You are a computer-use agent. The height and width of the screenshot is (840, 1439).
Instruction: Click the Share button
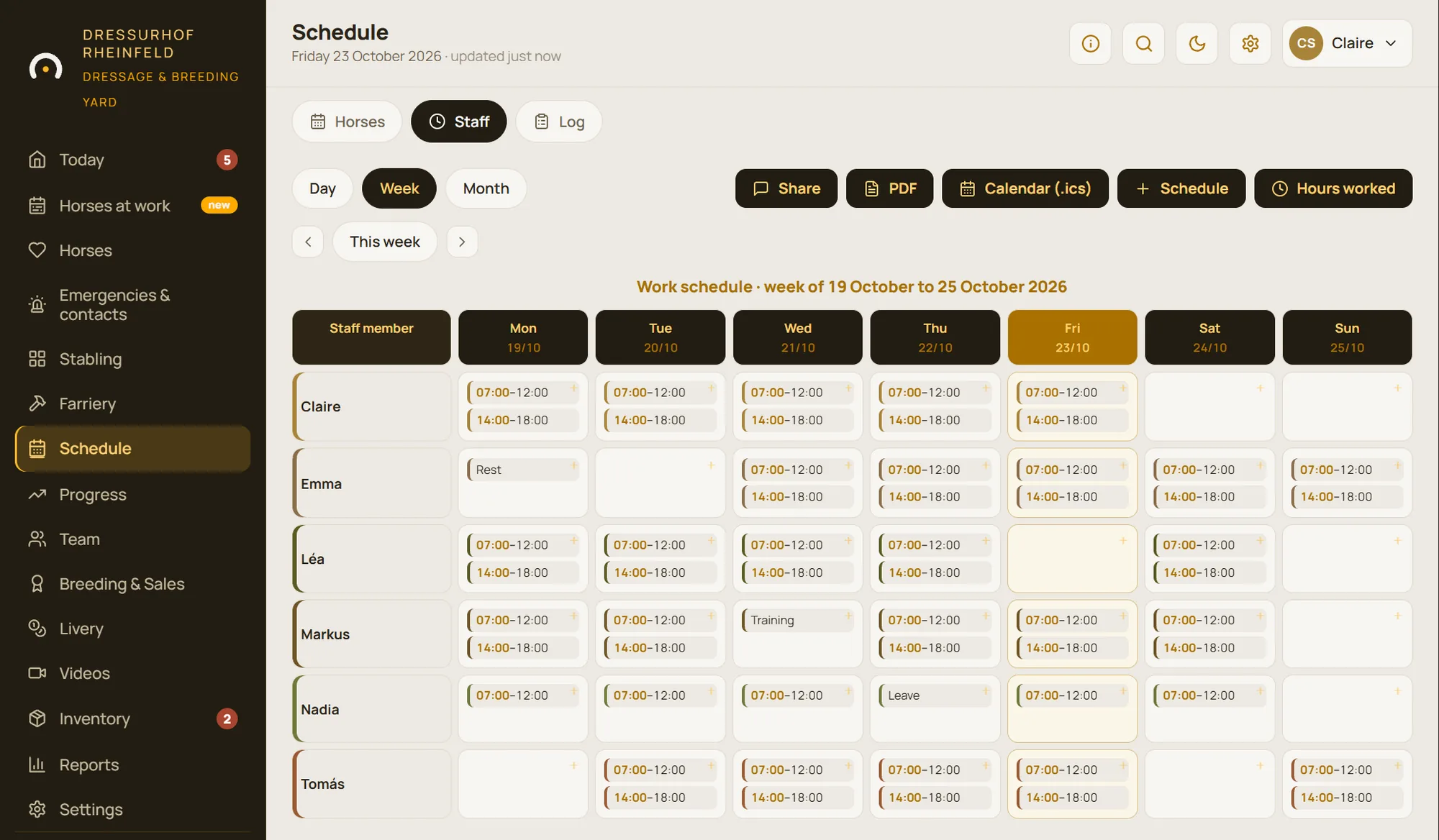pyautogui.click(x=786, y=188)
